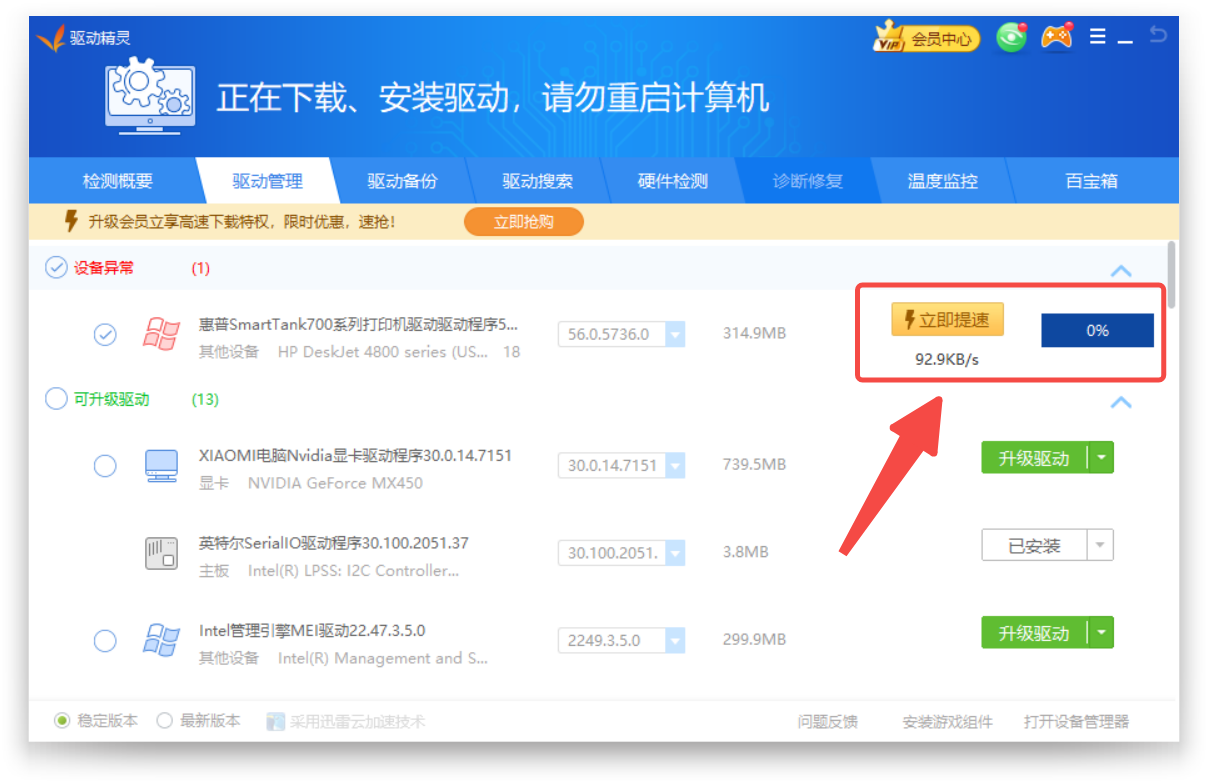Click the HP printer driver Windows icon

(x=160, y=333)
